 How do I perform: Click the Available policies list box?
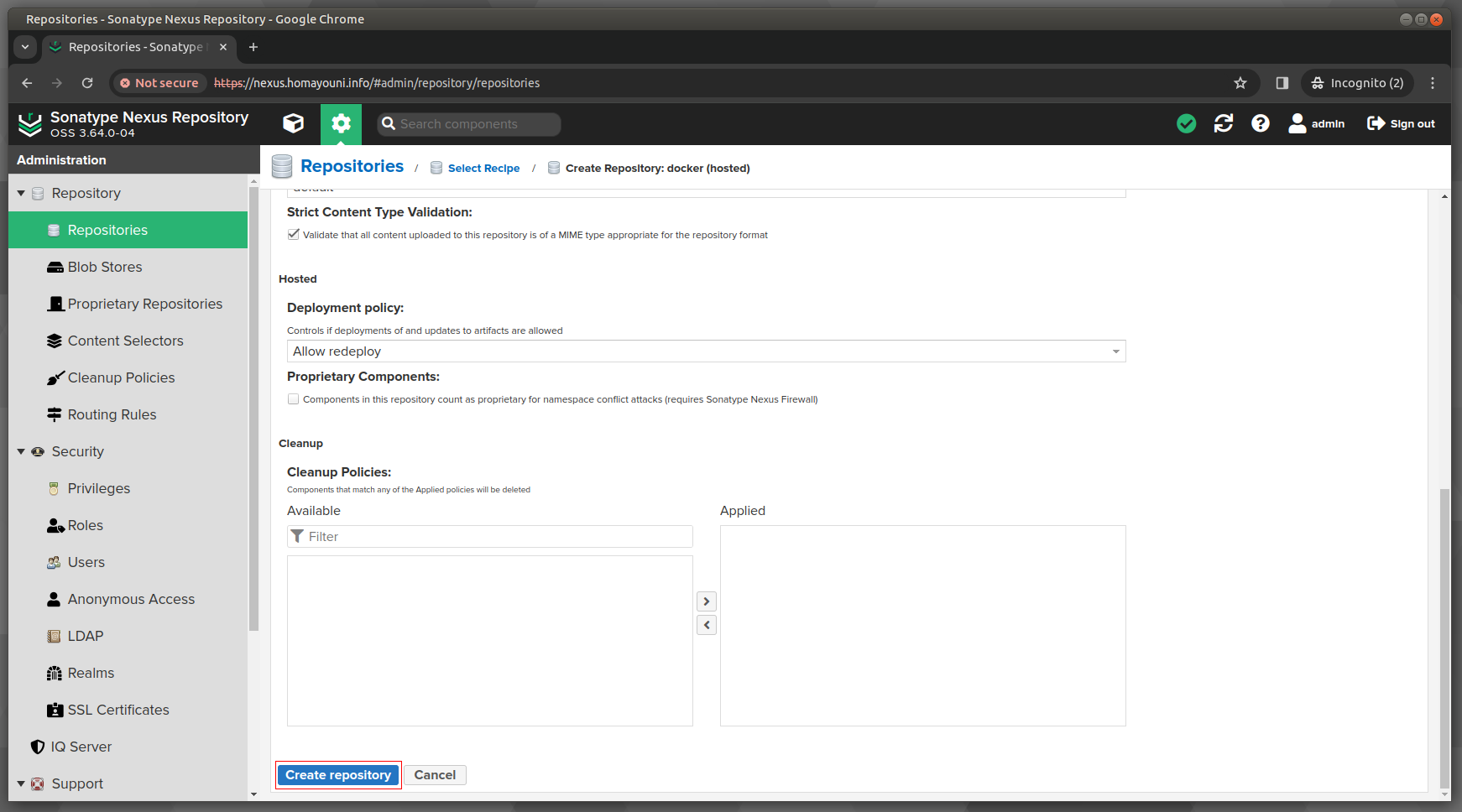(490, 641)
